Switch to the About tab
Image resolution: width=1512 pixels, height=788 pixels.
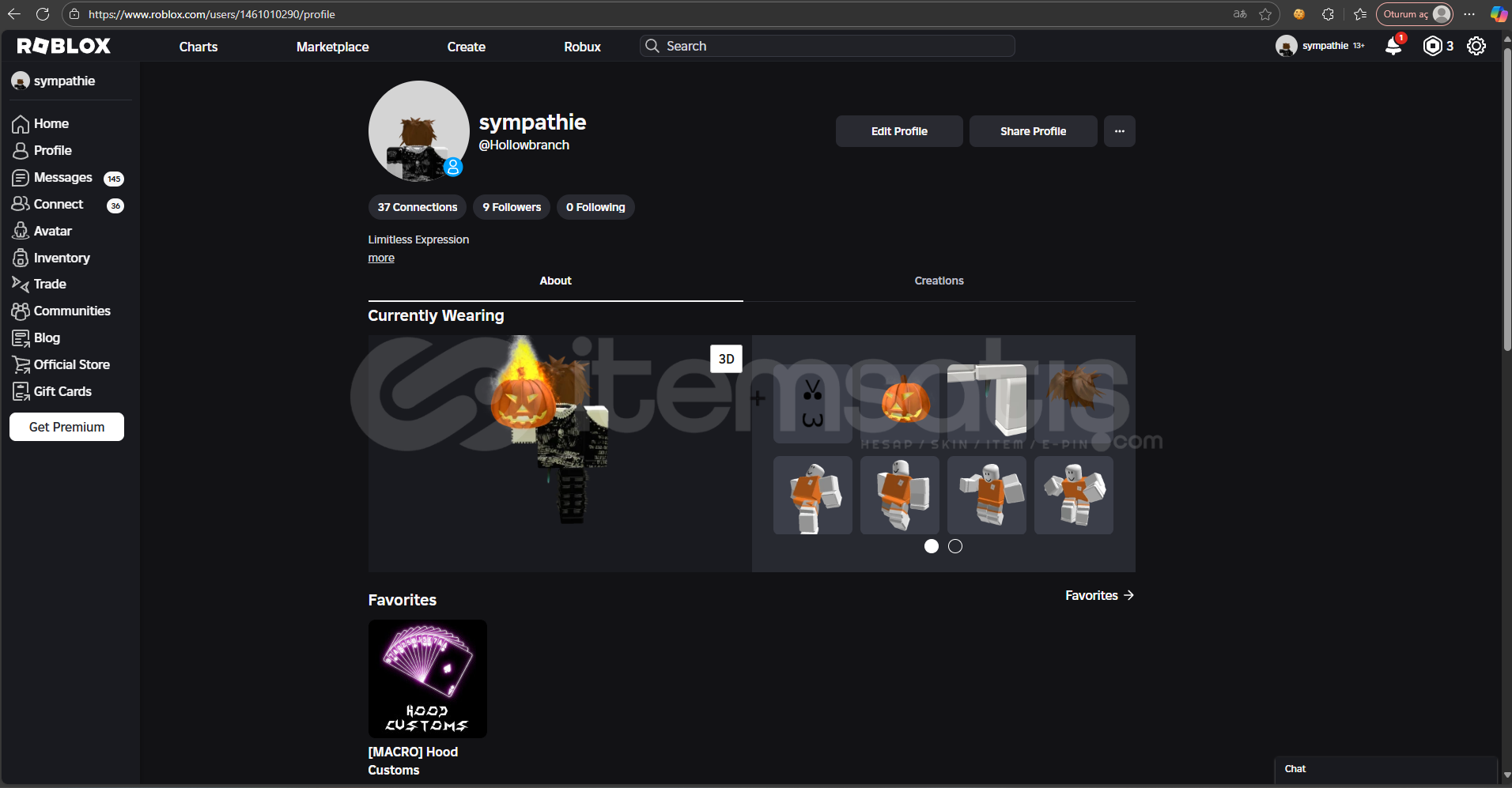556,281
